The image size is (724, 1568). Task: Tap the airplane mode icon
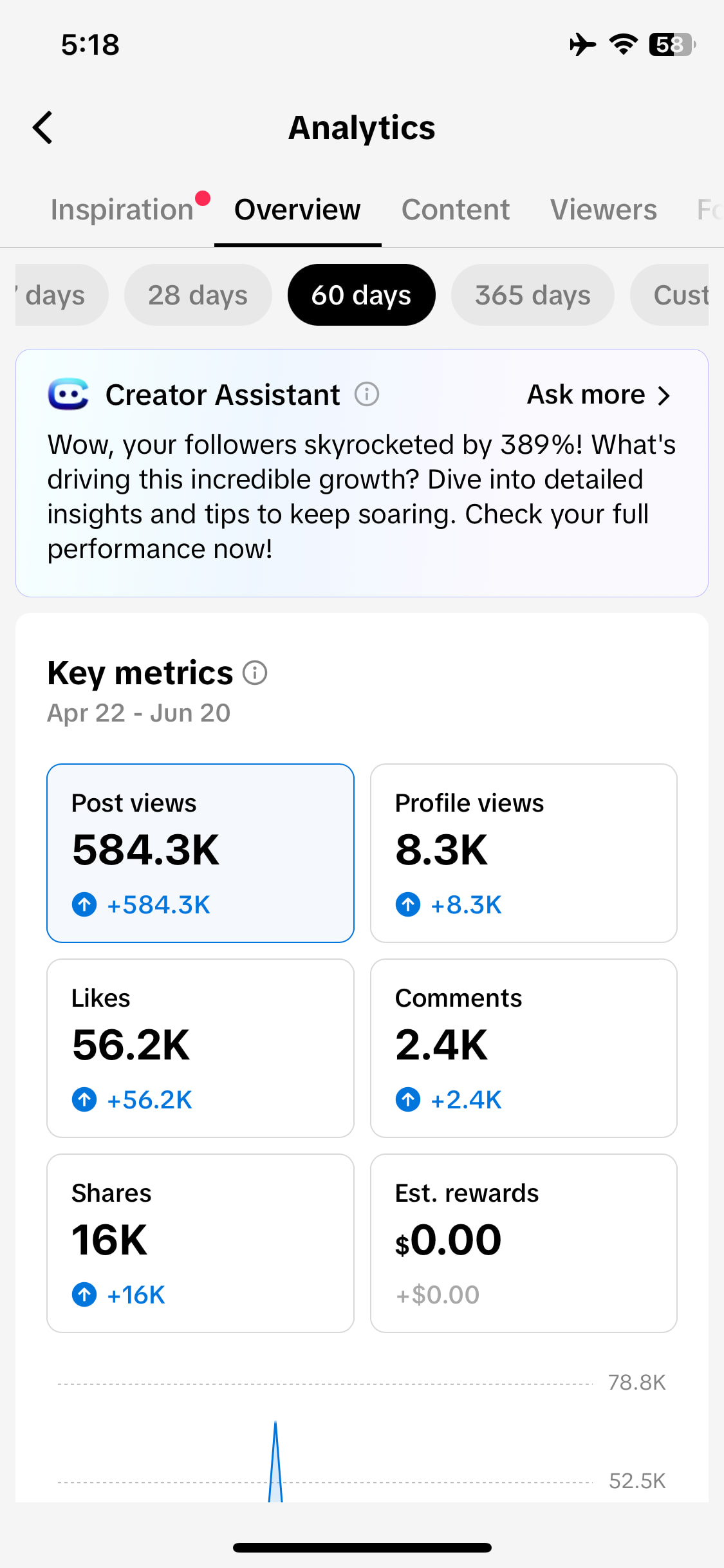(x=582, y=44)
